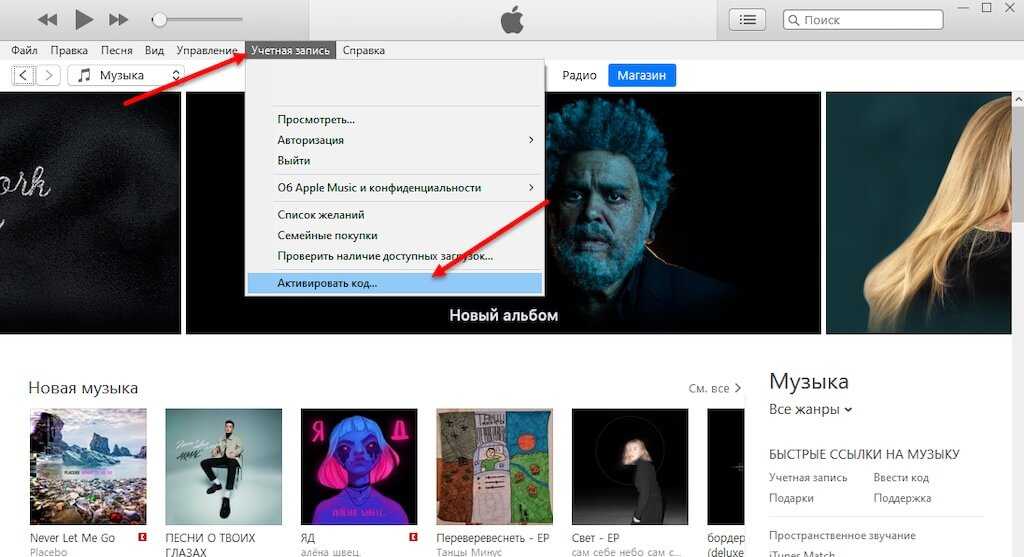Switch to the Магазин tab
Viewport: 1024px width, 557px height.
[x=641, y=75]
